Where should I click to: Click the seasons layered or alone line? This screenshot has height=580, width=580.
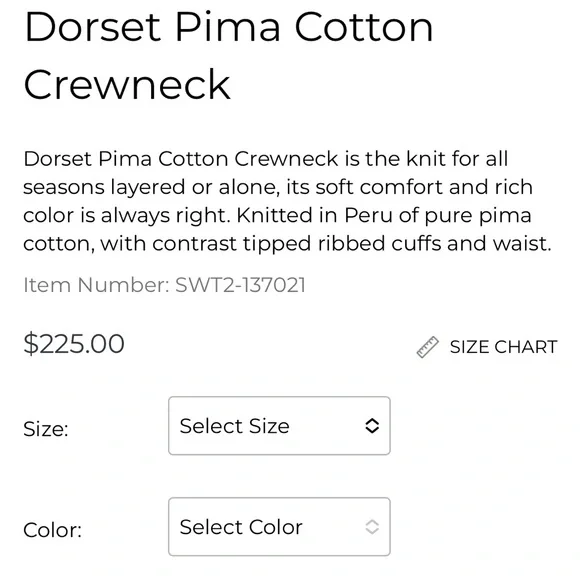pos(278,187)
